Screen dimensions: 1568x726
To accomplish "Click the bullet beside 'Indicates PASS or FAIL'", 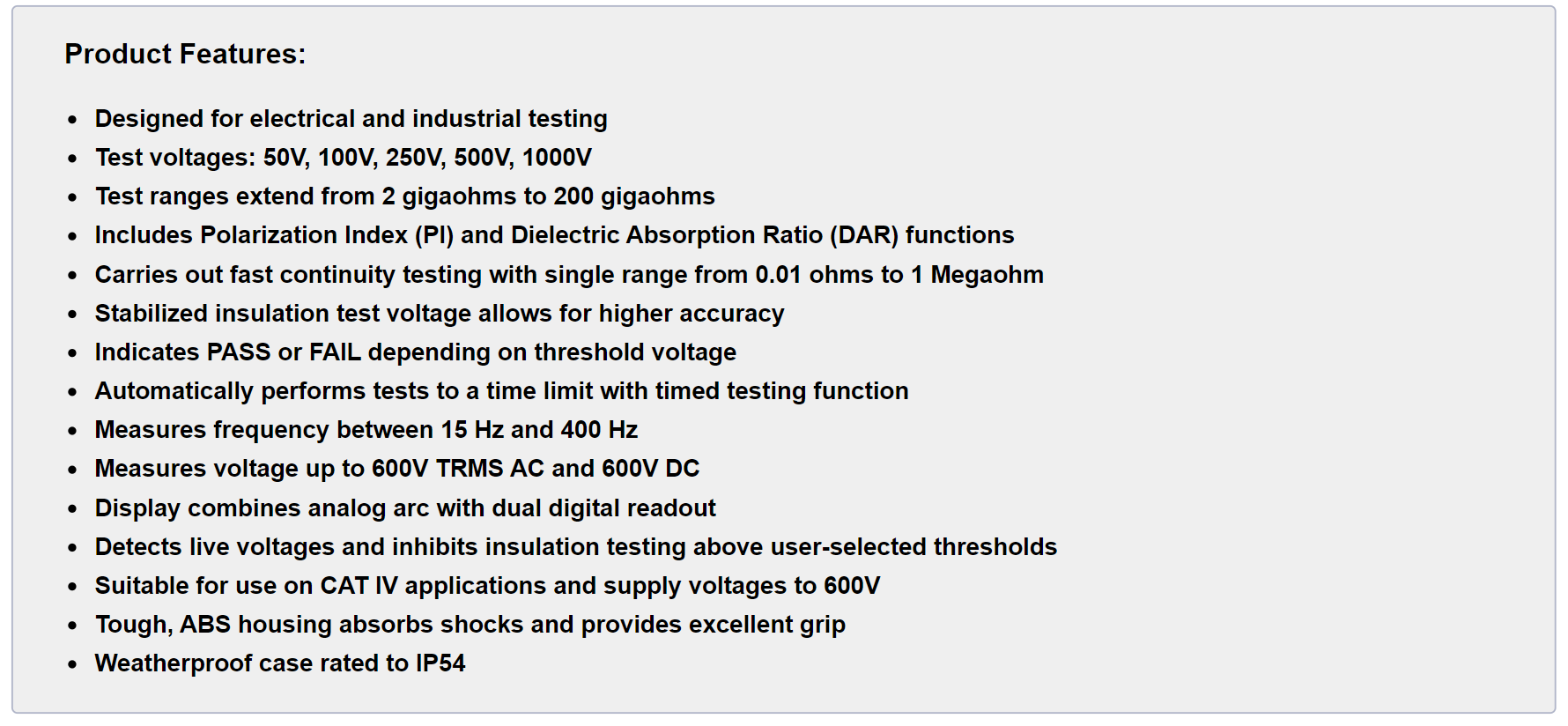I will tap(73, 353).
